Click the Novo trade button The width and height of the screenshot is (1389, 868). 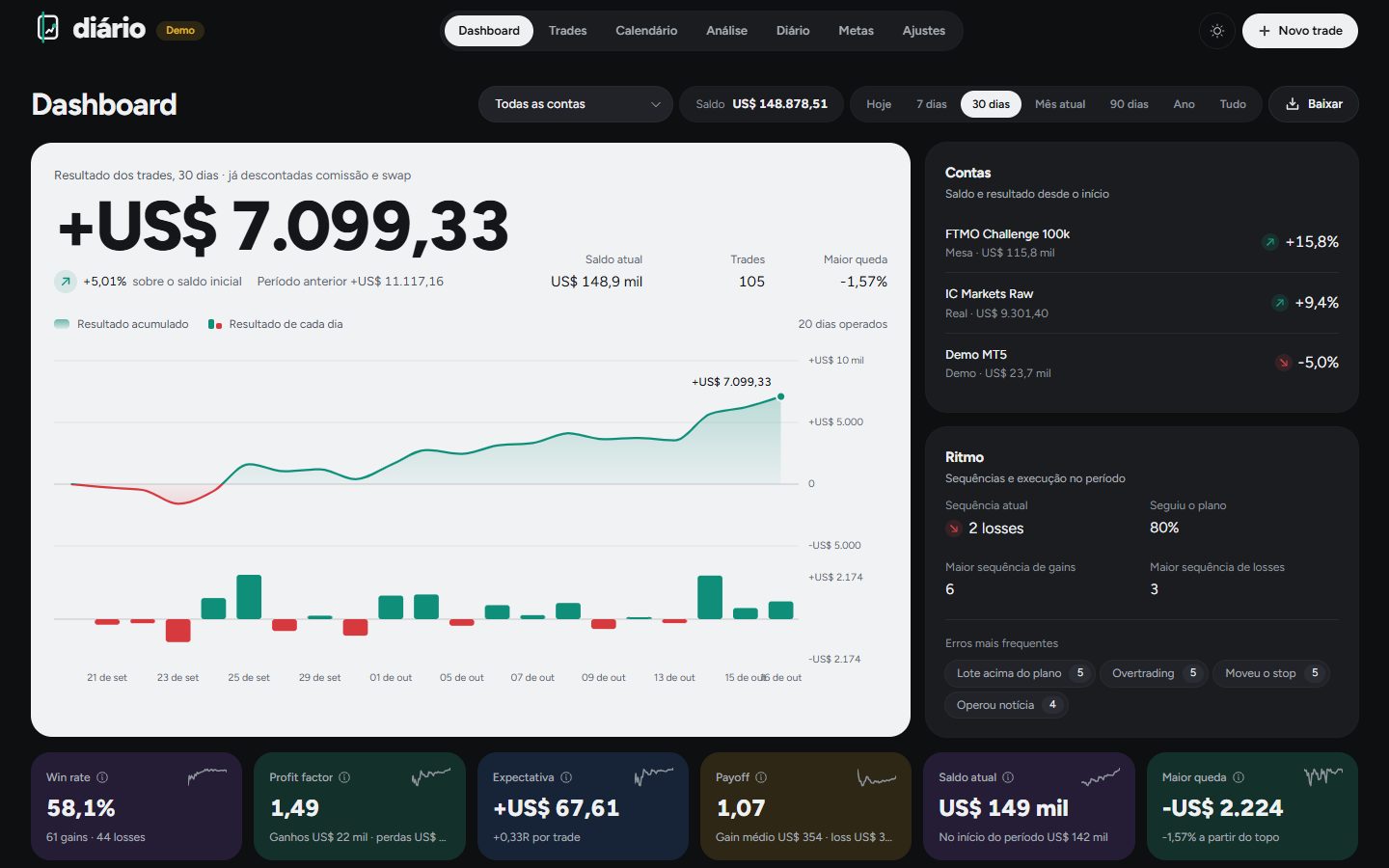[1300, 31]
